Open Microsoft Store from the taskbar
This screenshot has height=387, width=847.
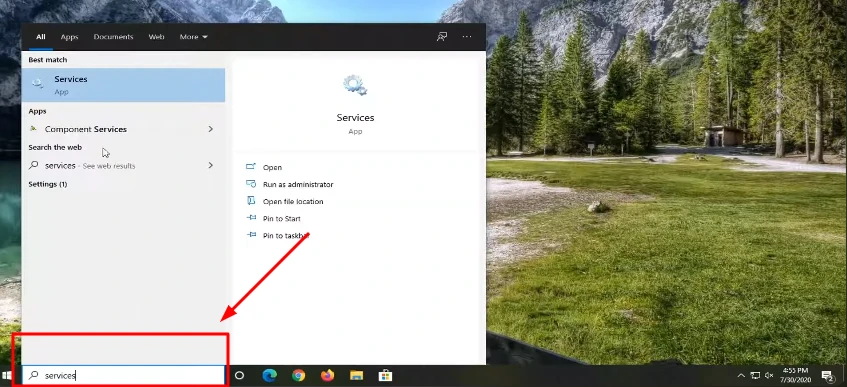pos(385,375)
